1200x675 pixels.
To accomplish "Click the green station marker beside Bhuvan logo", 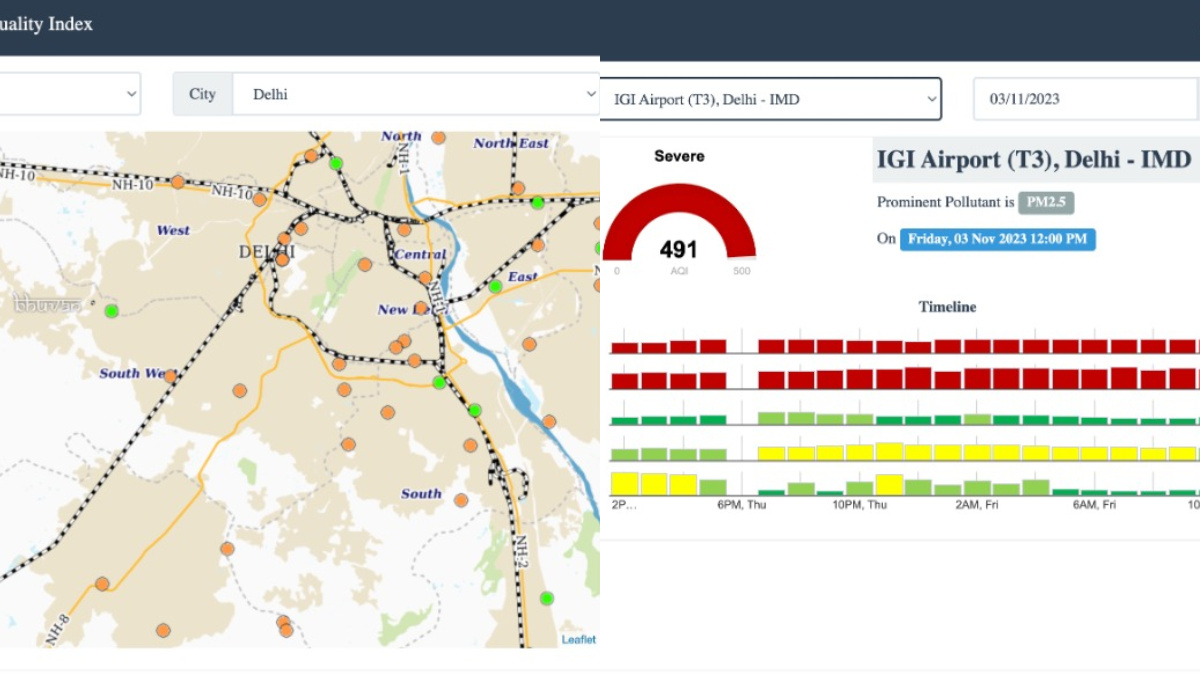I will 112,311.
